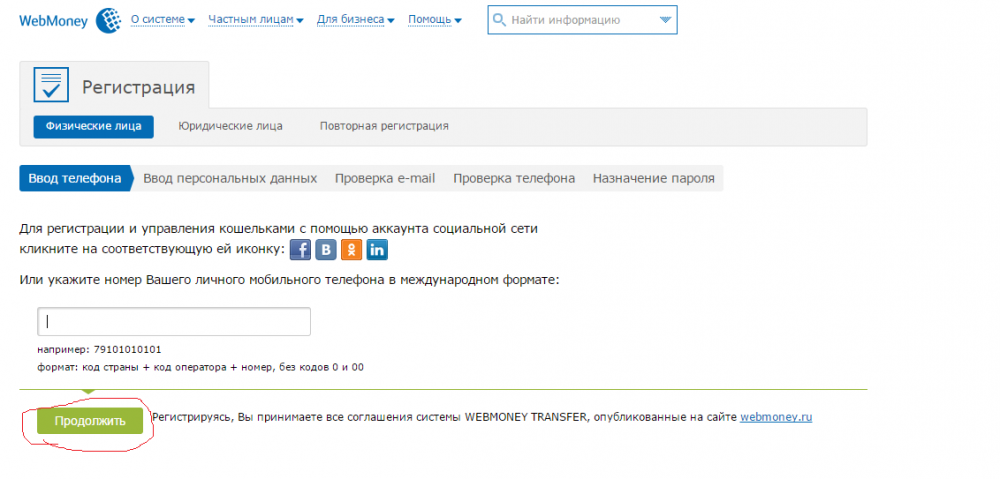Go to the Ввод персональных данных step
Viewport: 1000px width, 479px height.
pyautogui.click(x=230, y=178)
